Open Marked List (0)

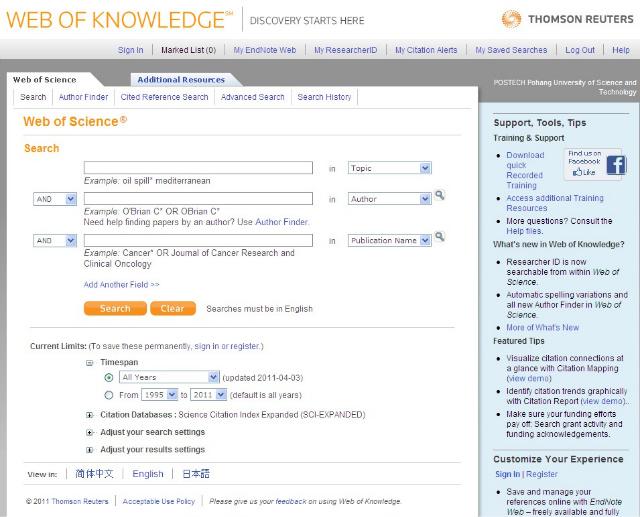click(189, 50)
